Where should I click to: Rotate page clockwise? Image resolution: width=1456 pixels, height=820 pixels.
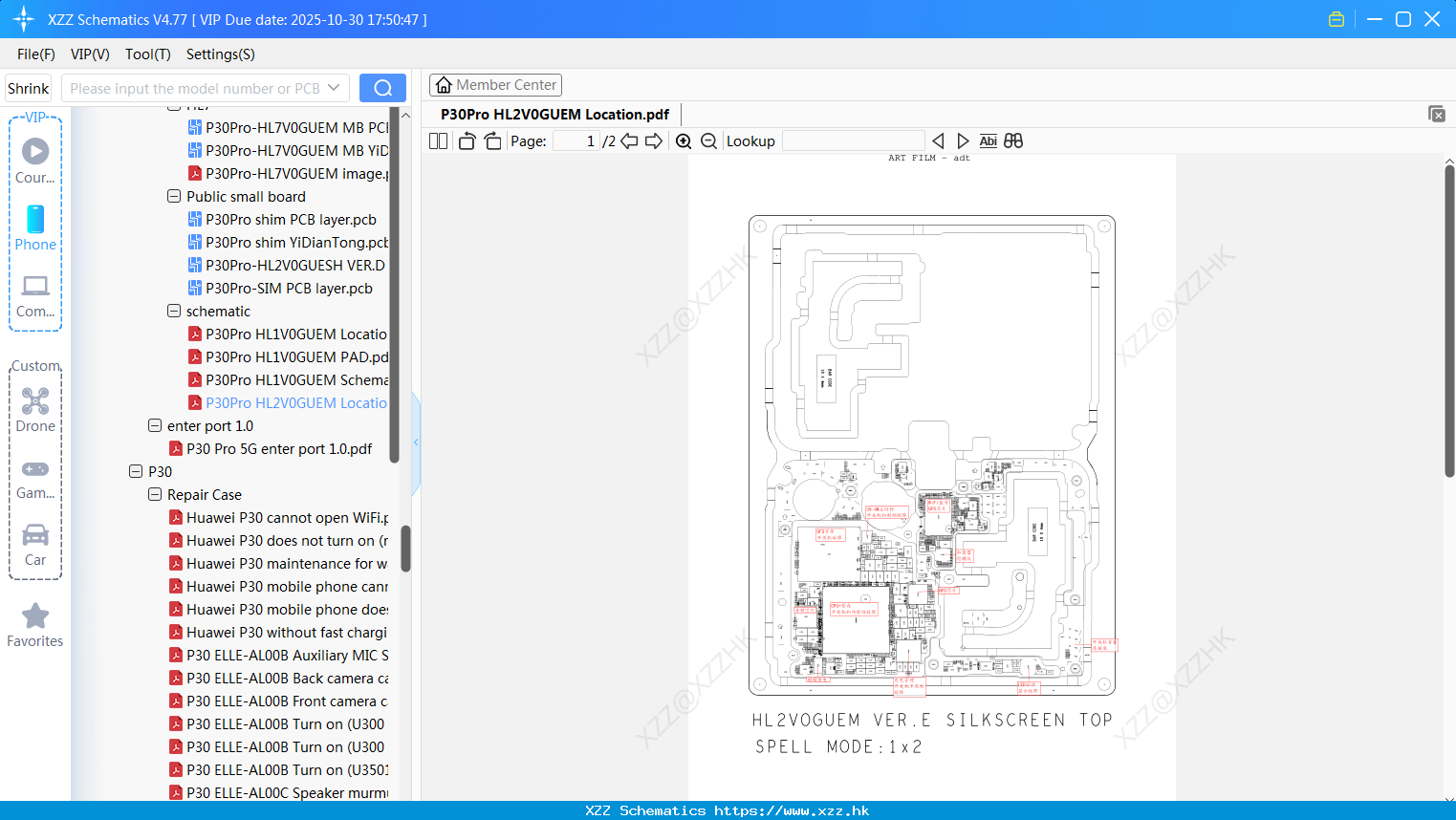click(x=492, y=141)
